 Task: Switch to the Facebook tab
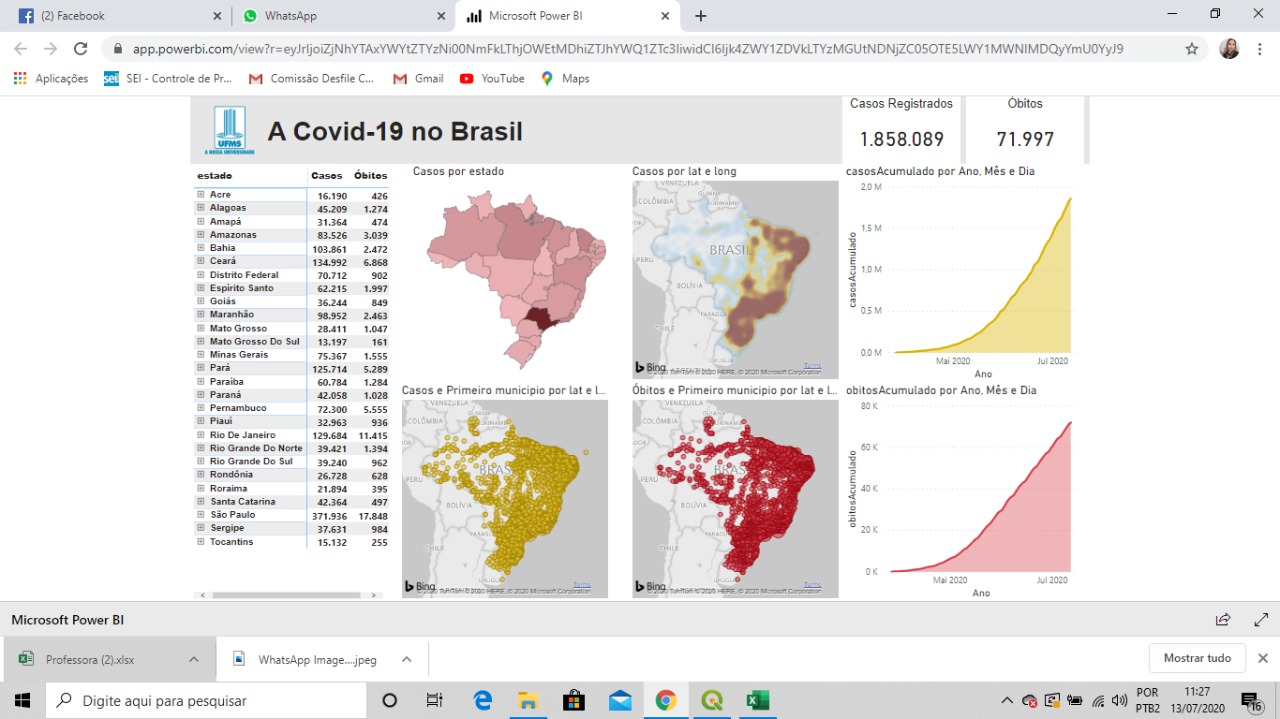tap(115, 16)
